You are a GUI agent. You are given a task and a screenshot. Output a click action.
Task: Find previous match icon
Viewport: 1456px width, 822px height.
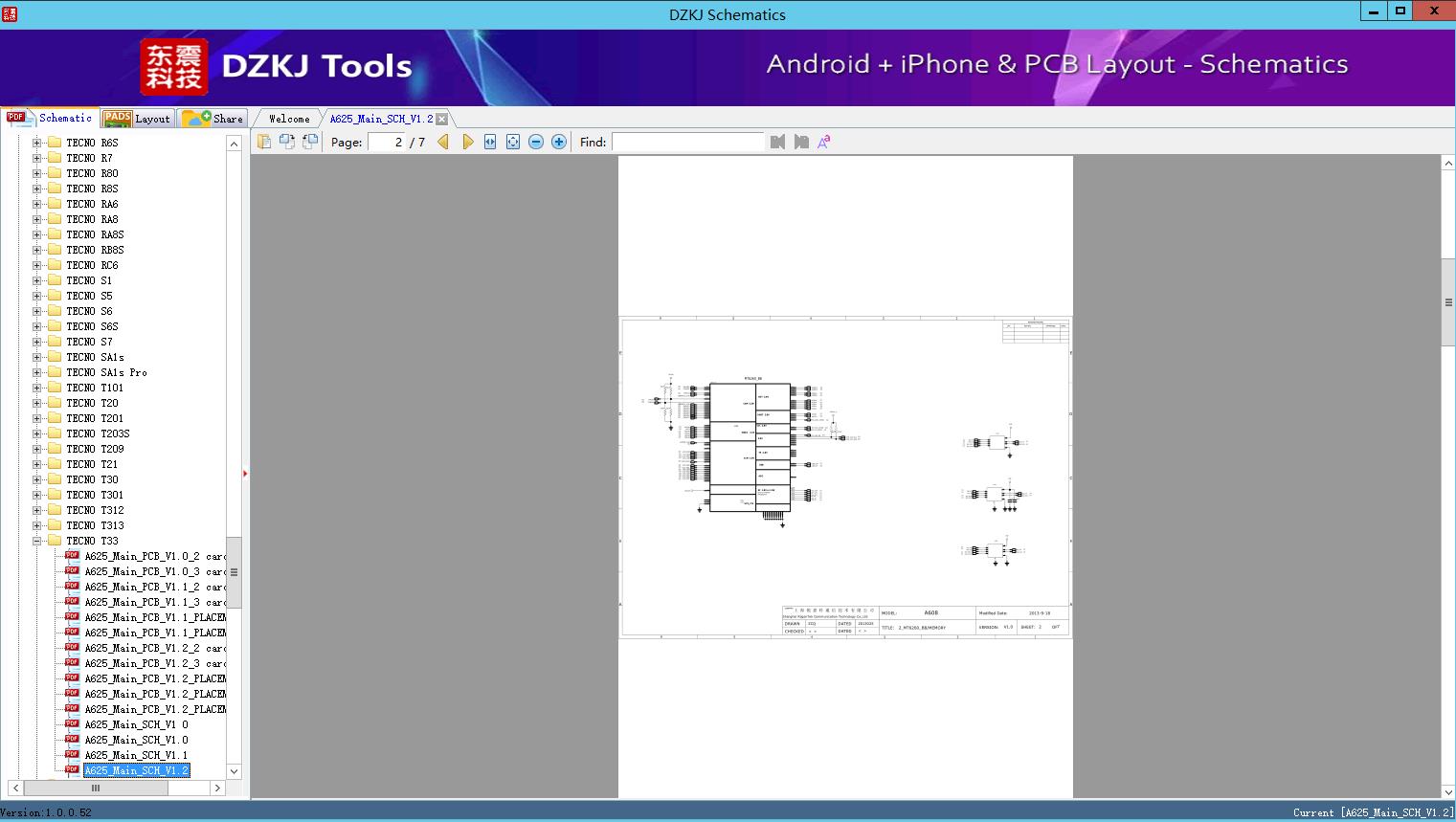pyautogui.click(x=777, y=142)
